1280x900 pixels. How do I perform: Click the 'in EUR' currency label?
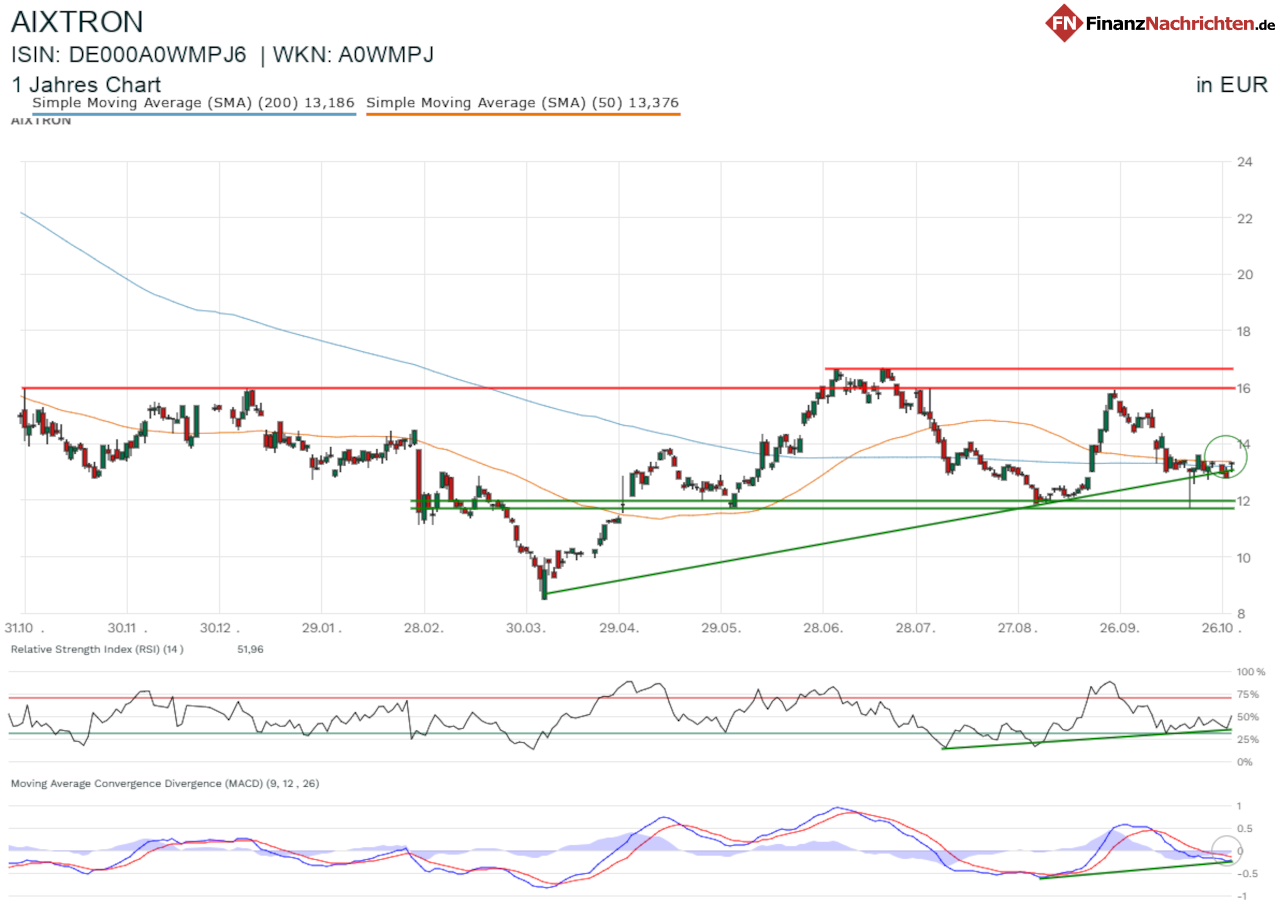[1231, 85]
